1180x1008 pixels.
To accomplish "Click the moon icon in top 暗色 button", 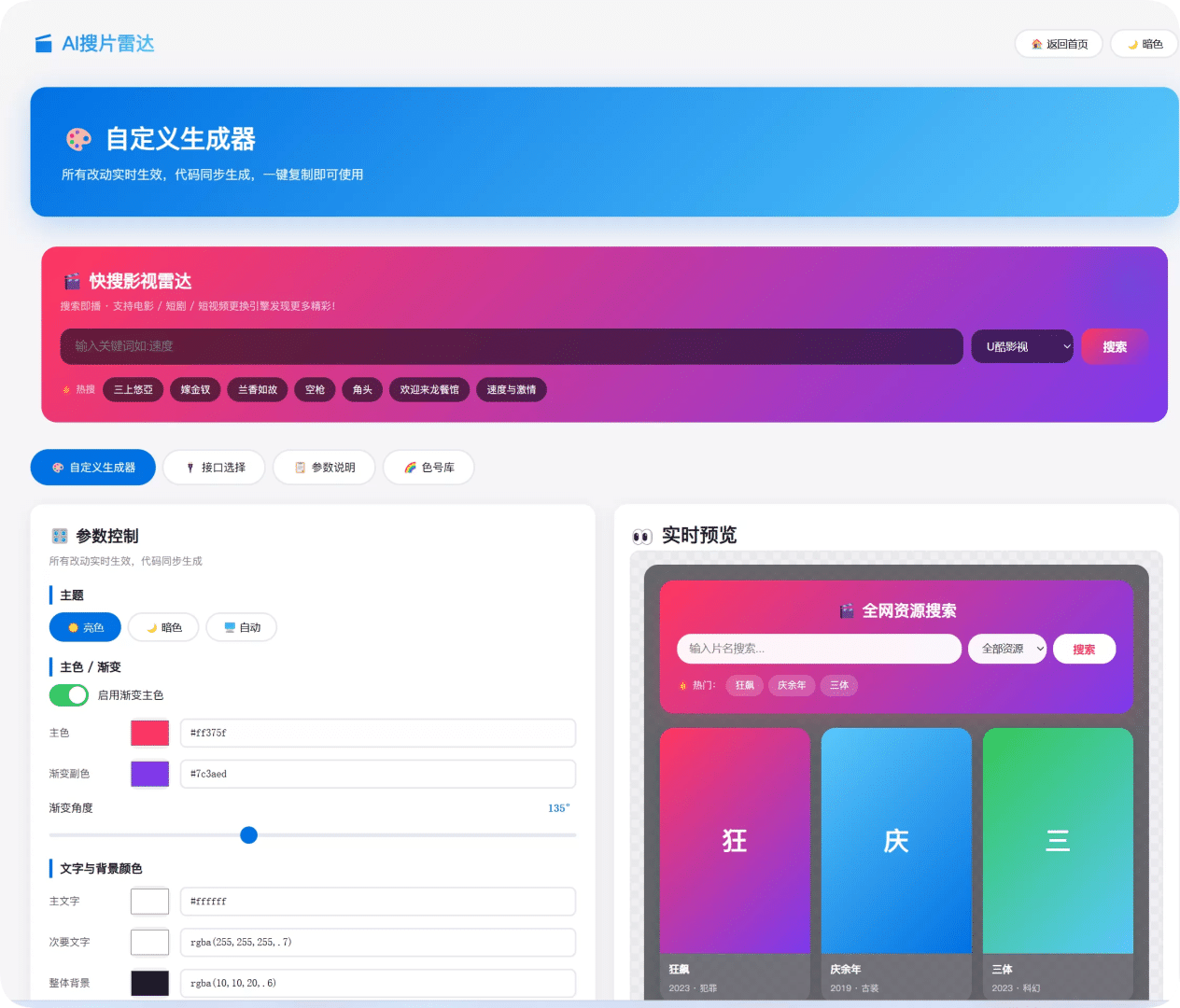I will pyautogui.click(x=1132, y=44).
